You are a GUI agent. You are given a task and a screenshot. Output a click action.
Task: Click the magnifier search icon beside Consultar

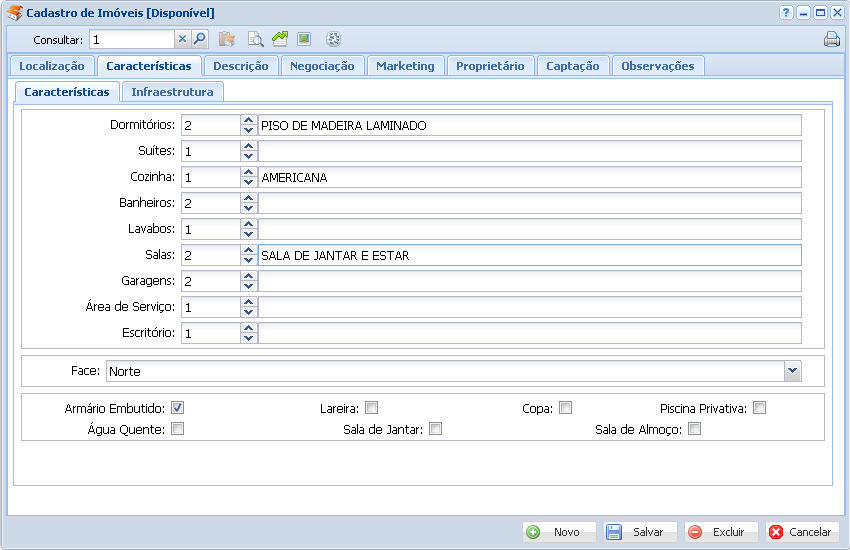coord(199,39)
